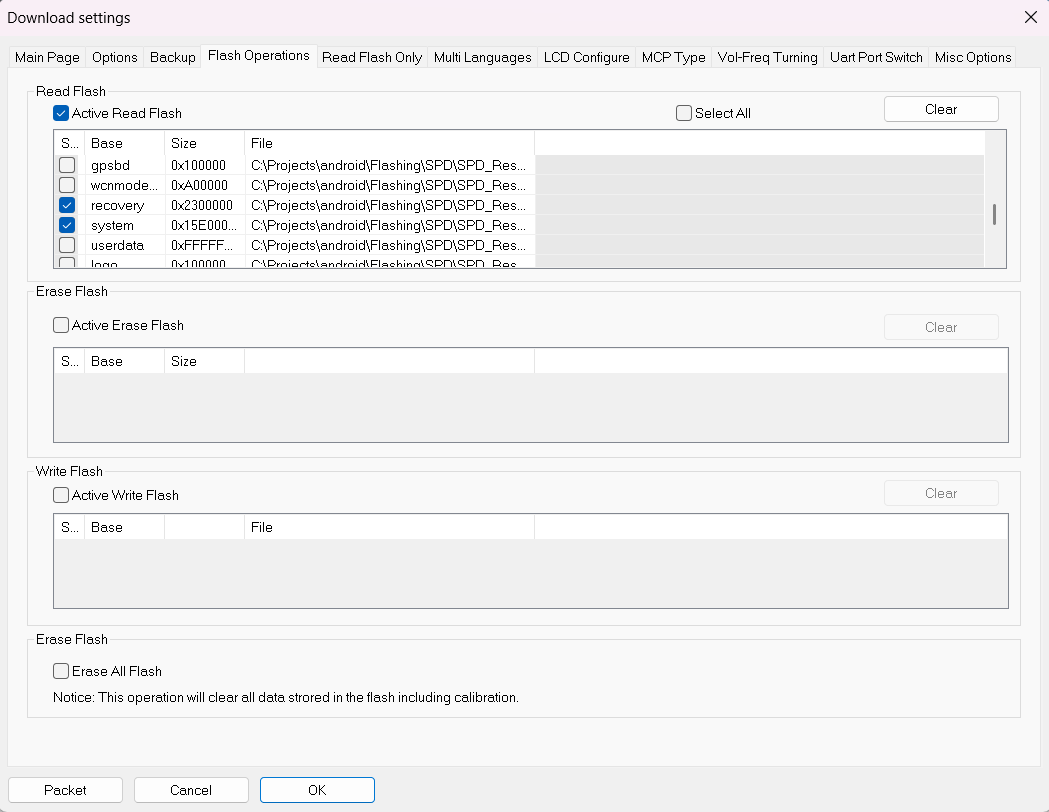Enable Active Write Flash checkbox

point(62,495)
